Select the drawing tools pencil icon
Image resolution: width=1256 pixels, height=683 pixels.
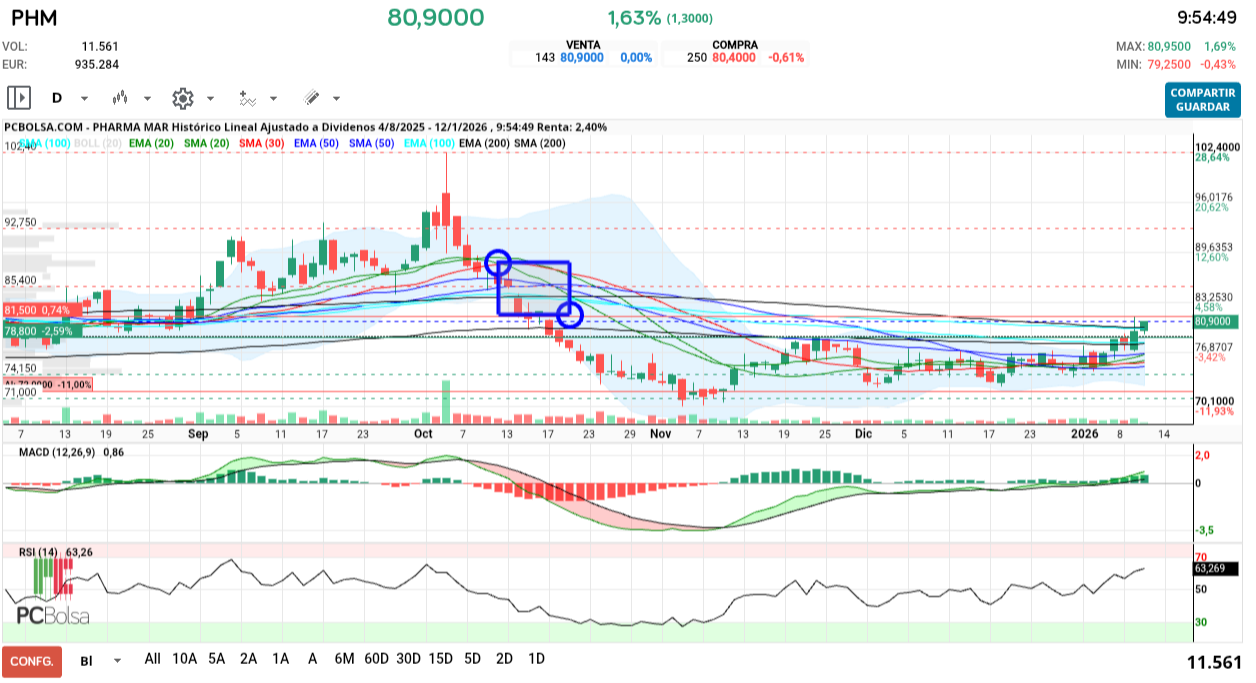tap(311, 98)
